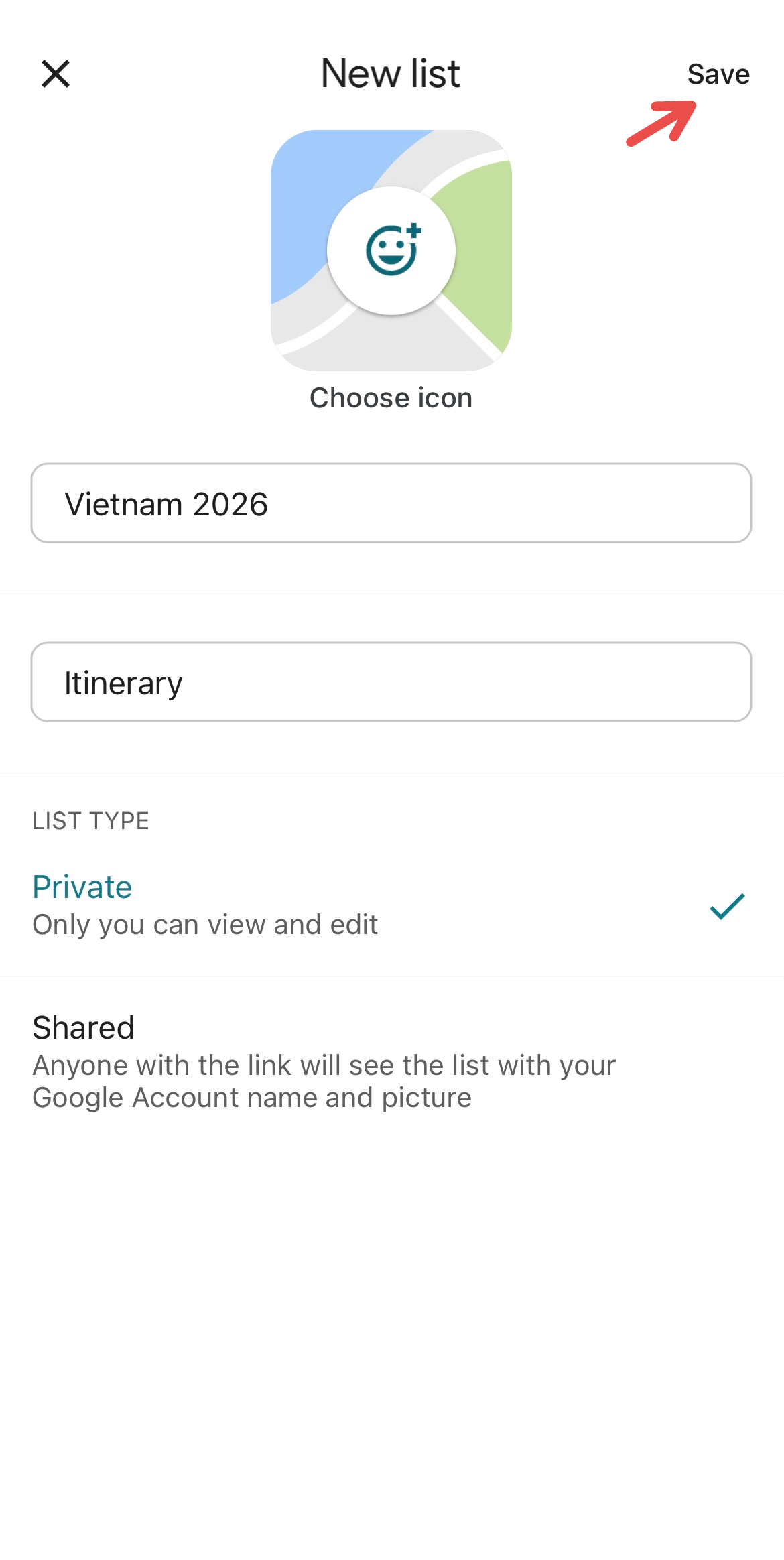Image resolution: width=784 pixels, height=1560 pixels.
Task: Save the new list
Action: 718,74
